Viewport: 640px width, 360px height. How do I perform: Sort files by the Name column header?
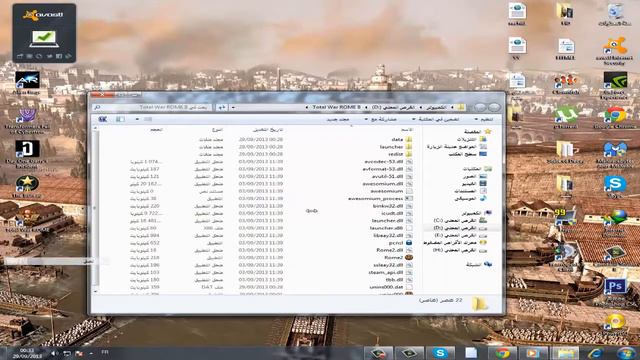(407, 129)
